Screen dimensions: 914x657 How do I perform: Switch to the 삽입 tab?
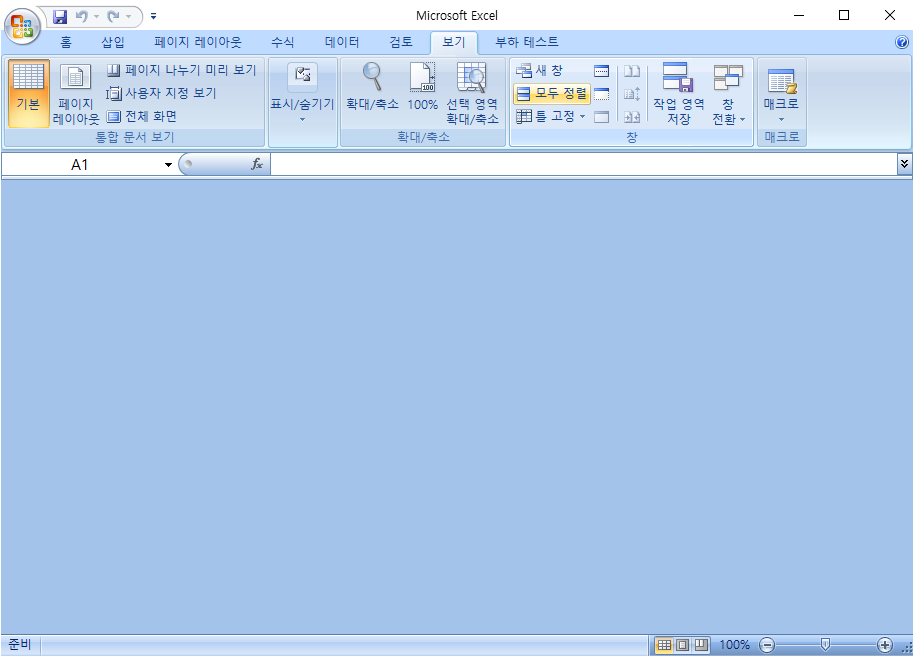[113, 42]
